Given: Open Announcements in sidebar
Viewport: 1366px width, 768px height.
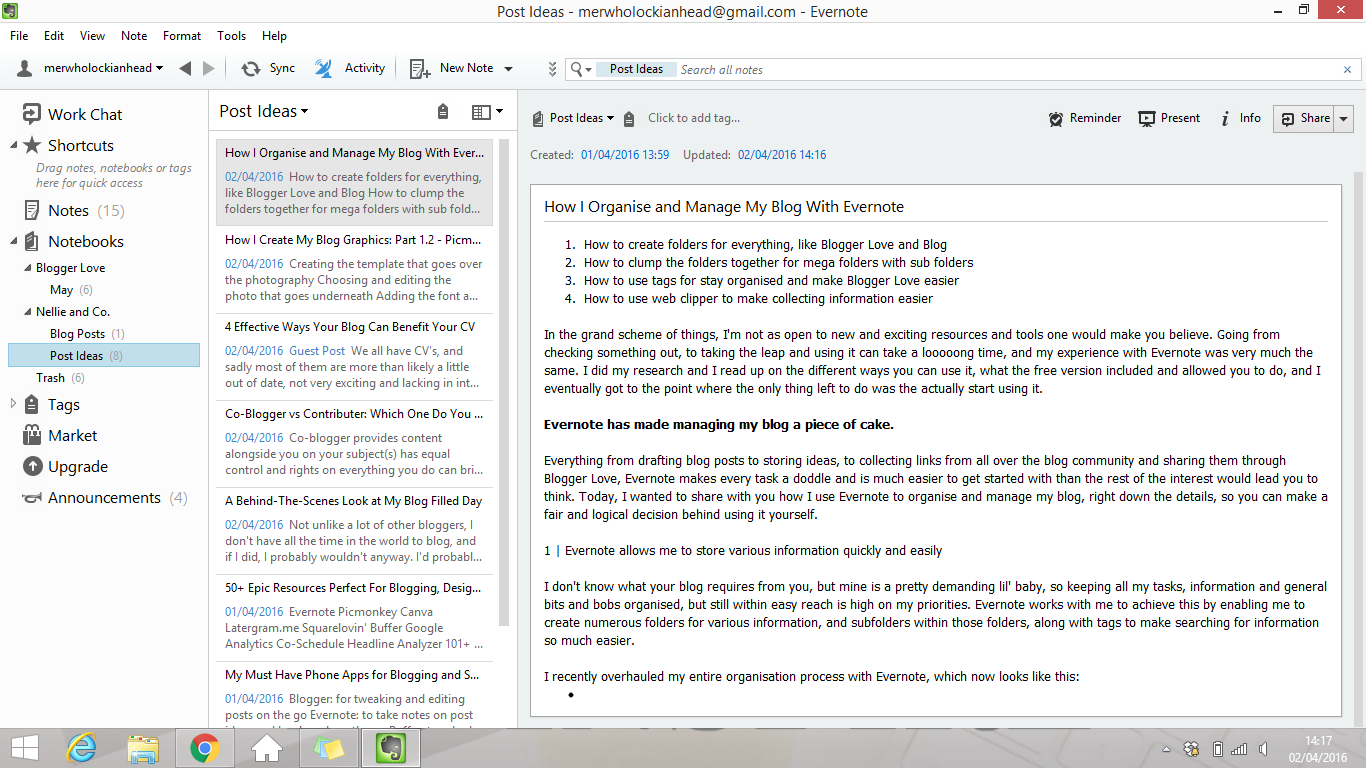Looking at the screenshot, I should [104, 497].
